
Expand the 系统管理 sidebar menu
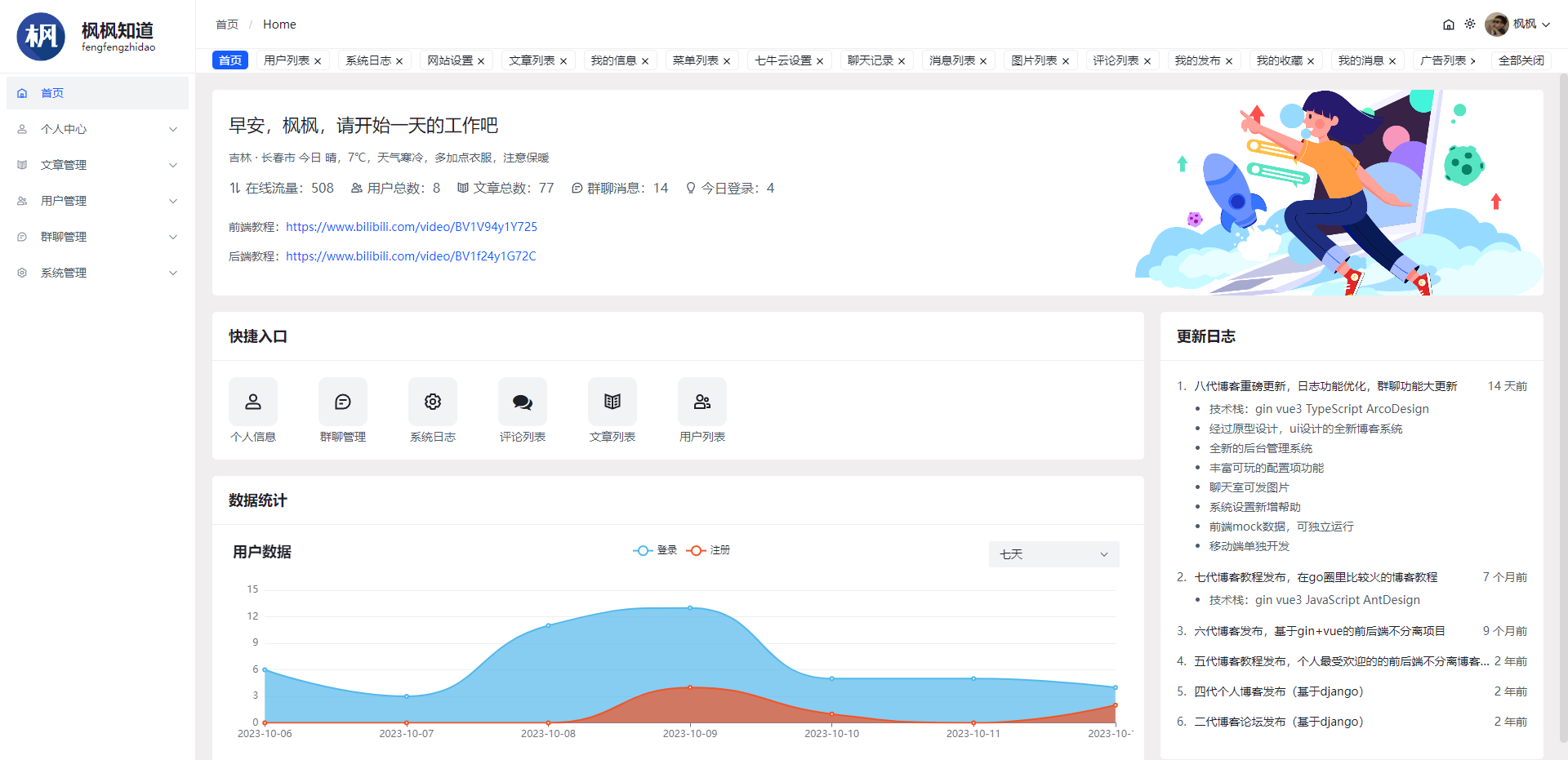point(97,273)
